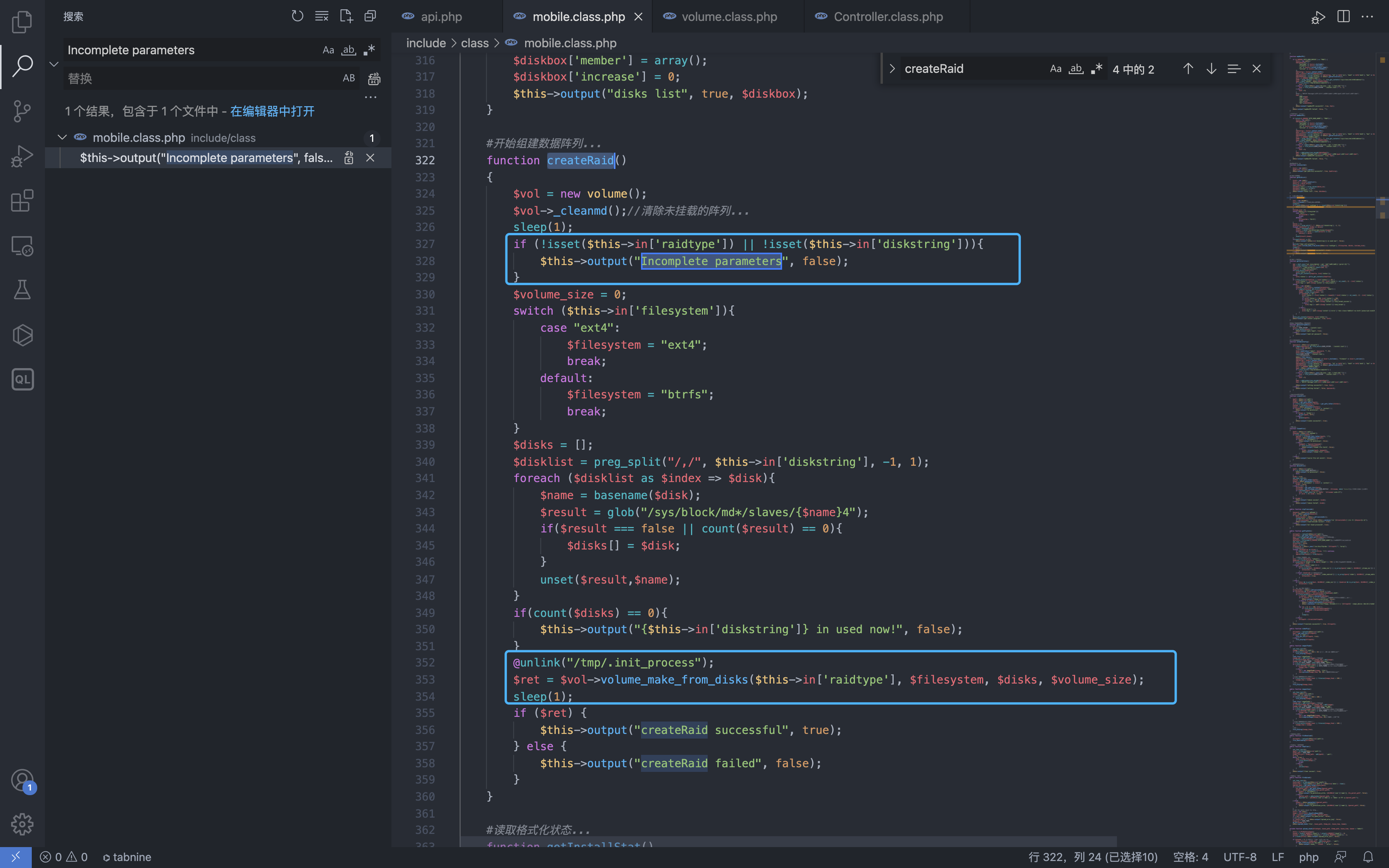Open the Explorer view in the activity bar
The image size is (1389, 868).
click(22, 22)
